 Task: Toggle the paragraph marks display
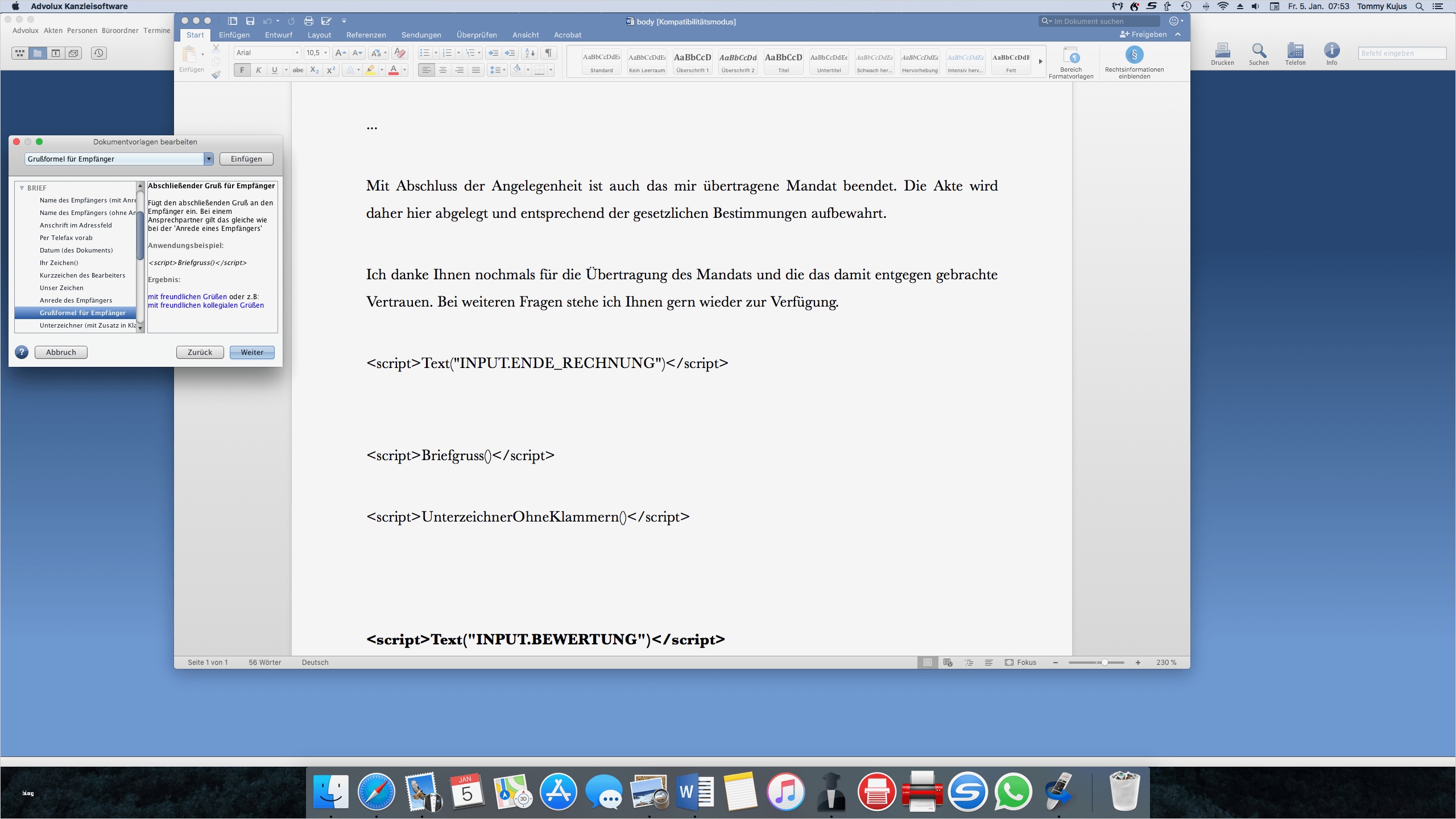[x=548, y=52]
